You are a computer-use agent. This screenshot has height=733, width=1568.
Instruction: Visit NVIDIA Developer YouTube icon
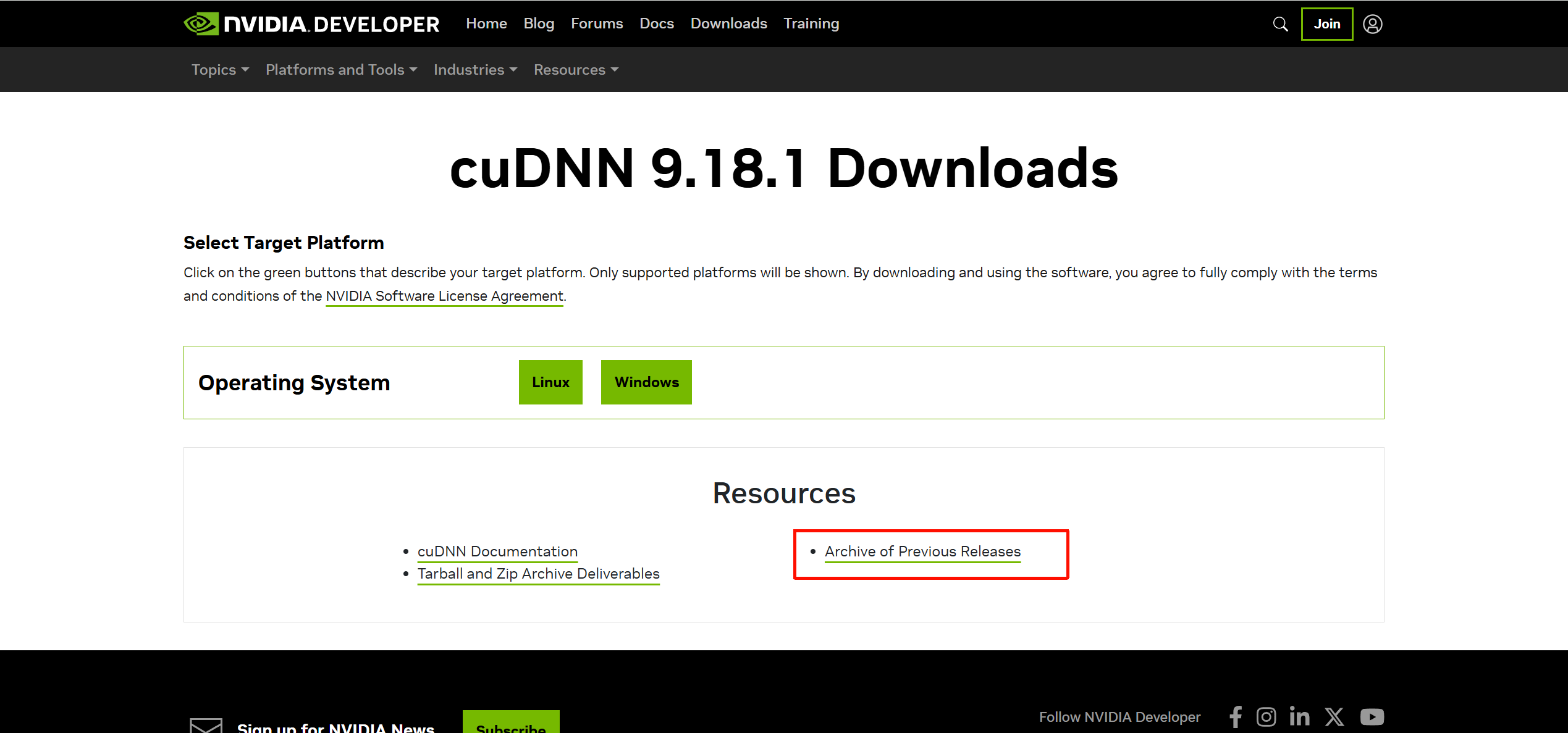(1372, 717)
